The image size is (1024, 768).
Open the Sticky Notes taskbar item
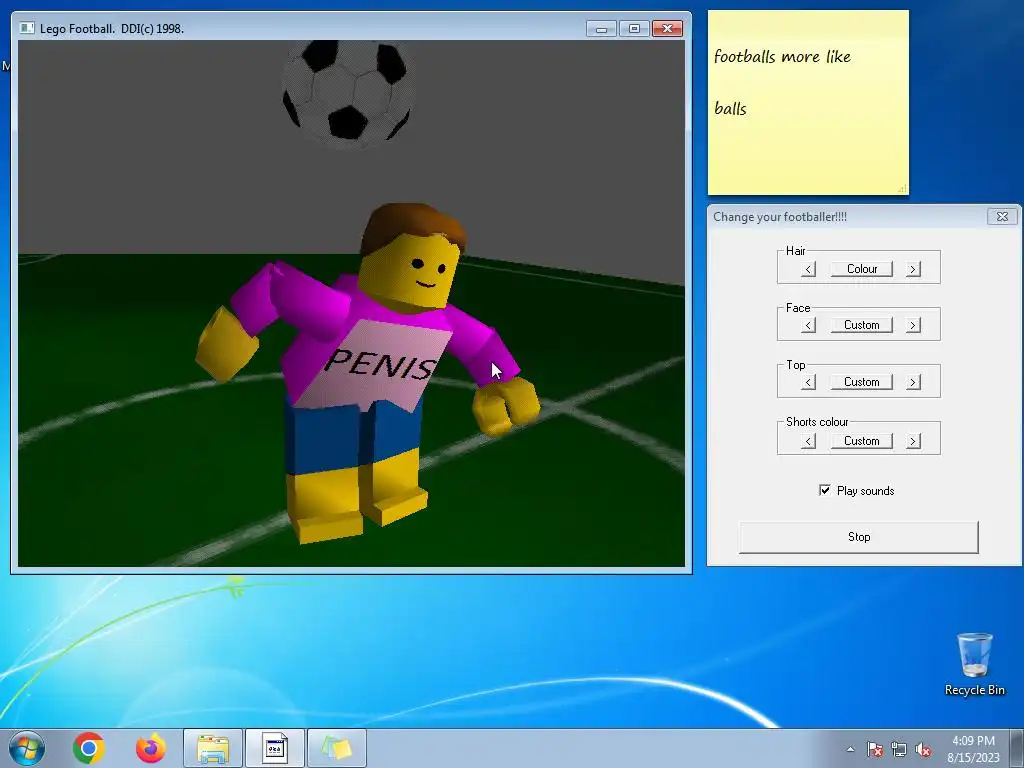coord(336,748)
